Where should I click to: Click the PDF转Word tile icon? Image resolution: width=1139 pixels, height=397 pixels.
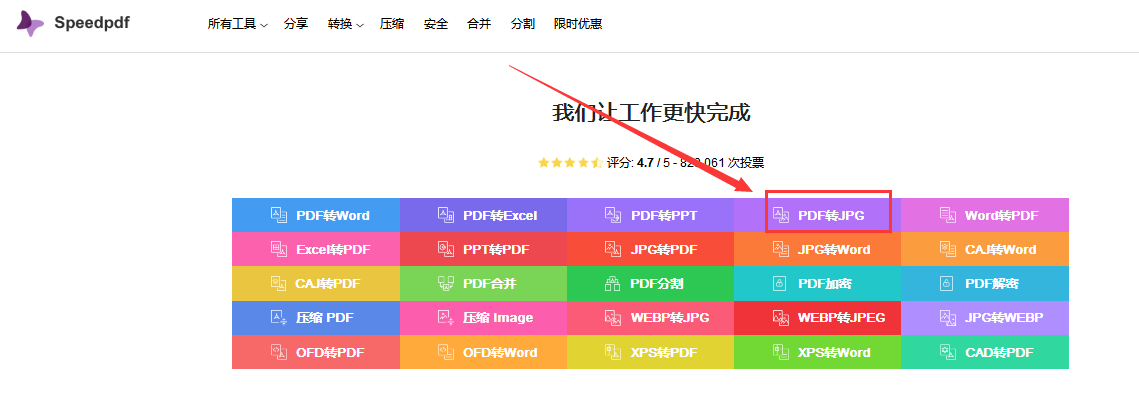tap(279, 215)
